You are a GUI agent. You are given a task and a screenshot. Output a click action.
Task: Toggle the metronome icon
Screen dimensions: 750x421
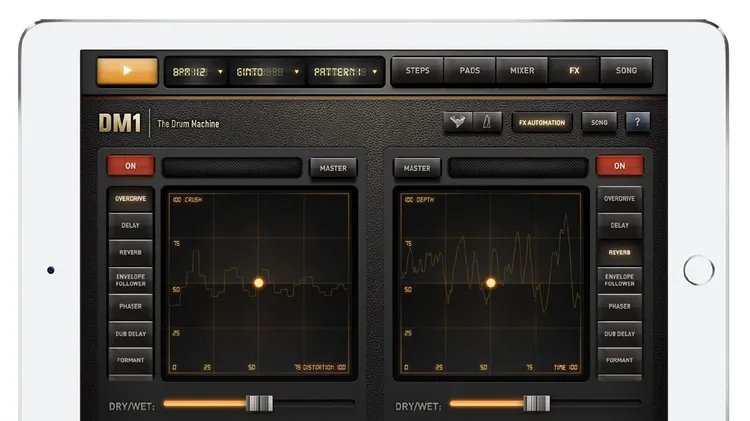pyautogui.click(x=487, y=122)
